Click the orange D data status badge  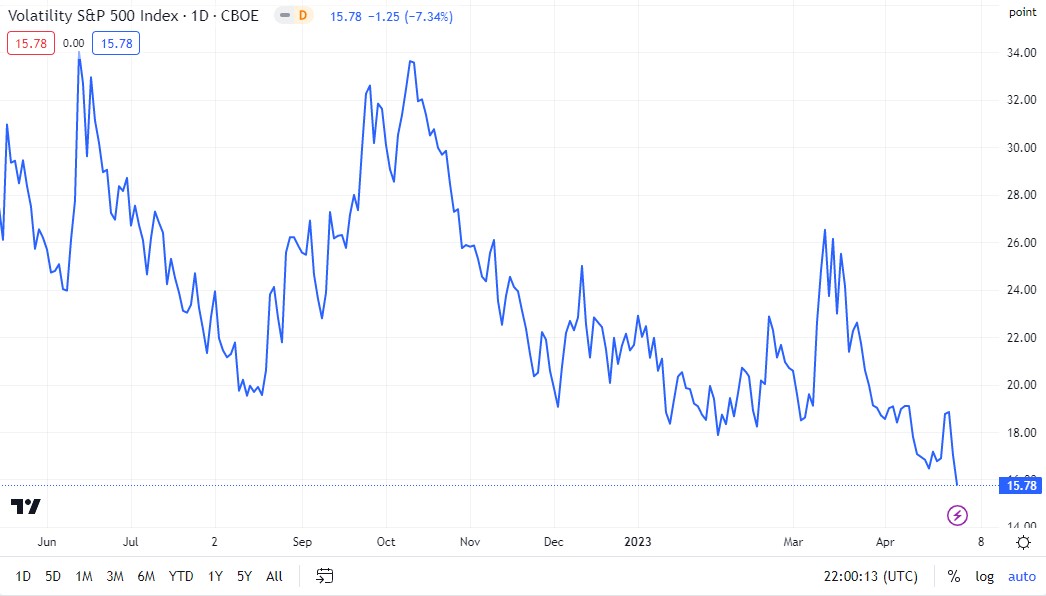[303, 15]
